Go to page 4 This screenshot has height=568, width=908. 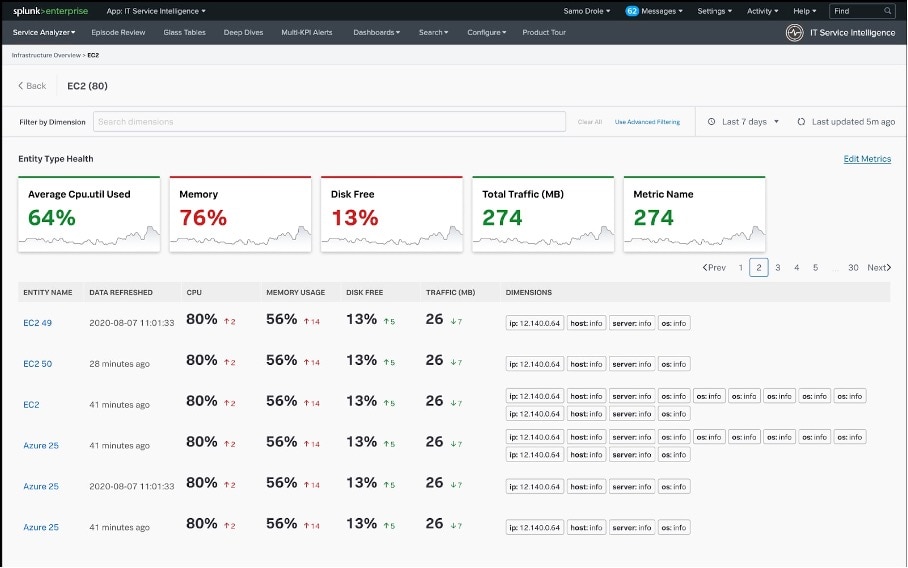click(797, 267)
